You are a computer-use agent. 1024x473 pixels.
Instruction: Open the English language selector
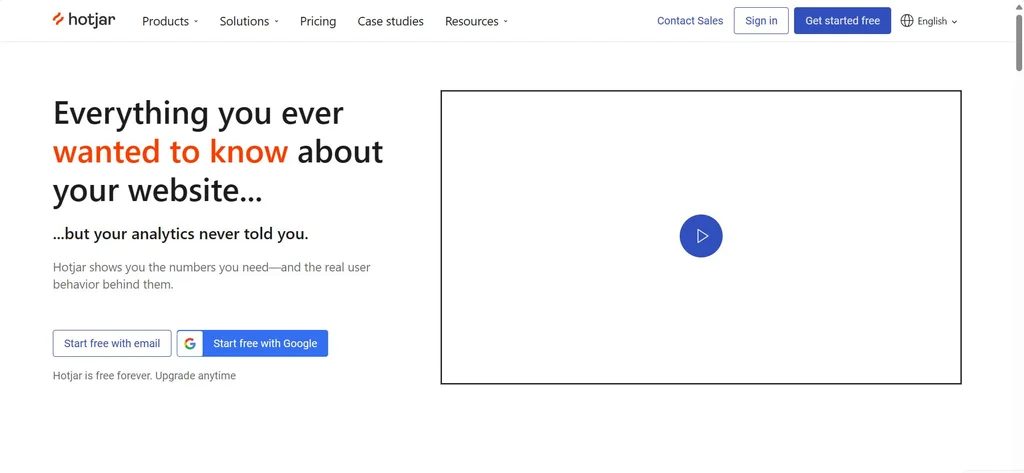coord(929,21)
